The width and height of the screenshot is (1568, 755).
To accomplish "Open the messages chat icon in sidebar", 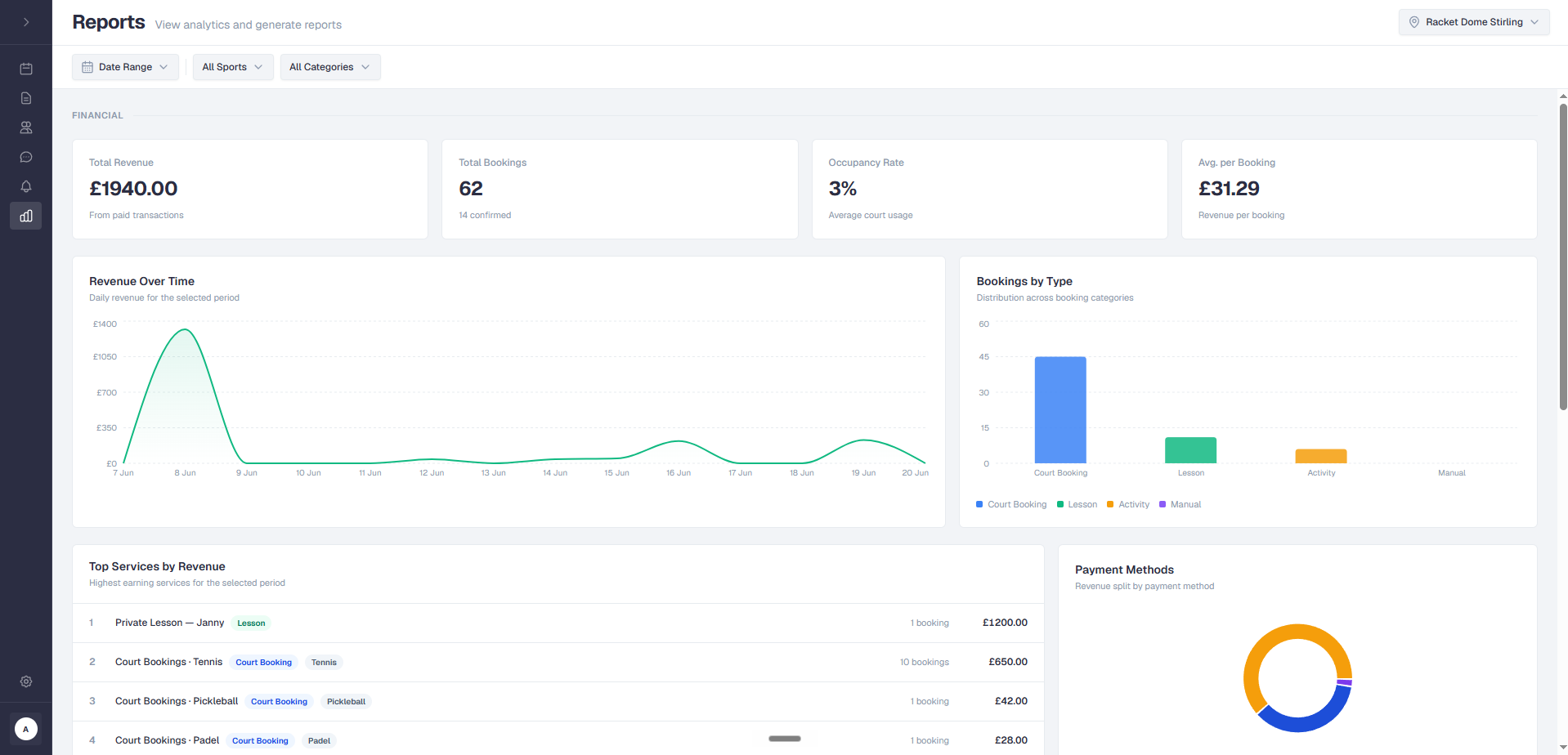I will (x=26, y=157).
